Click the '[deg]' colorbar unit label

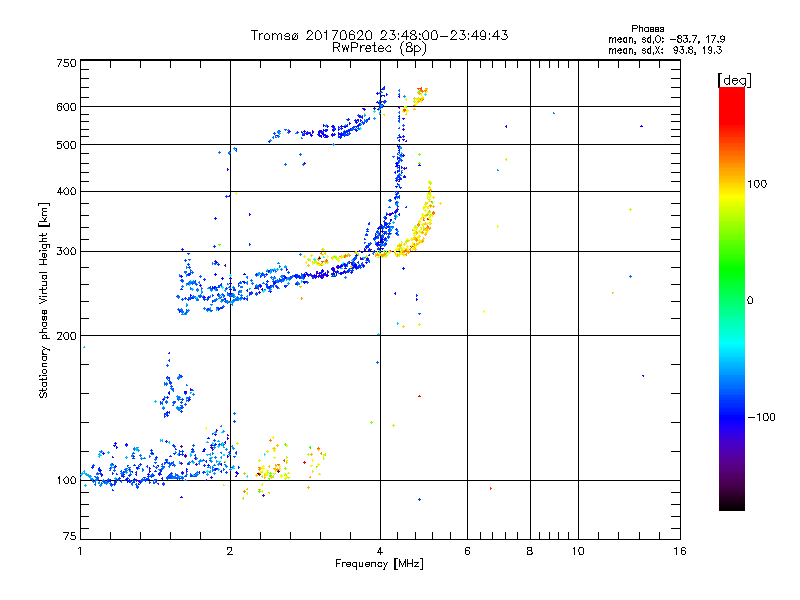(734, 80)
